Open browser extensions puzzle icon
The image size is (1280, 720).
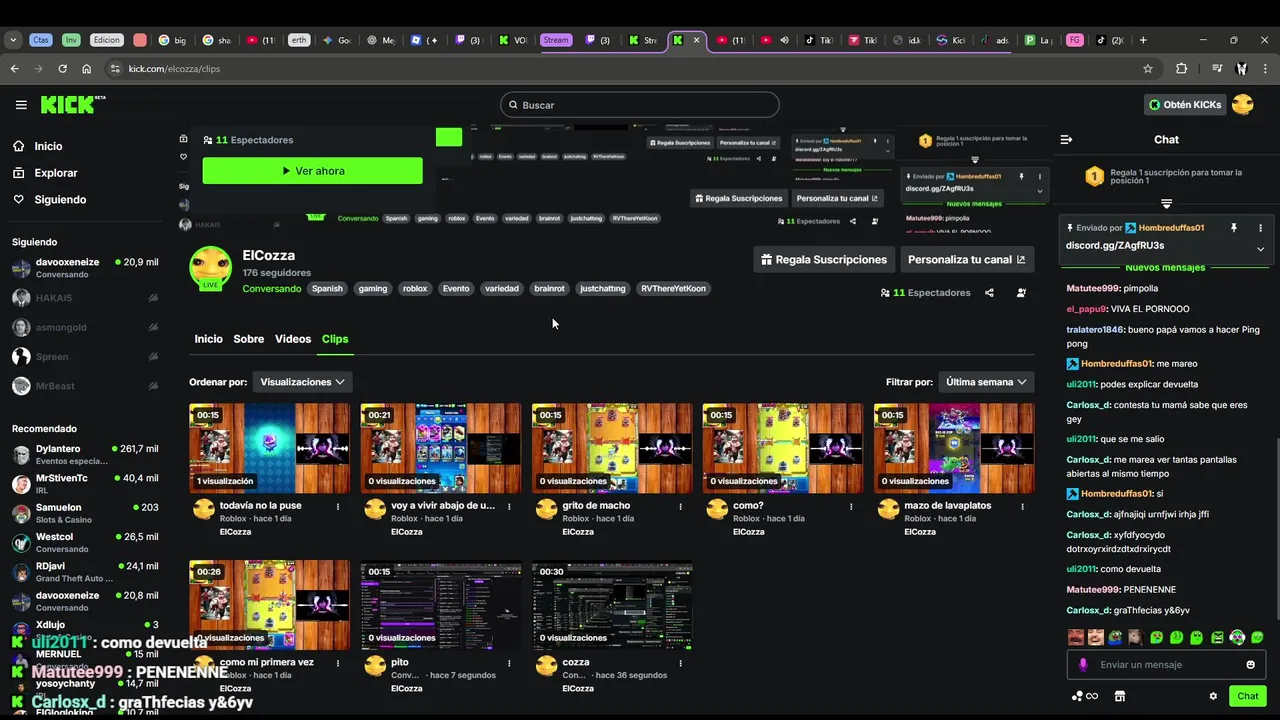pyautogui.click(x=1181, y=69)
